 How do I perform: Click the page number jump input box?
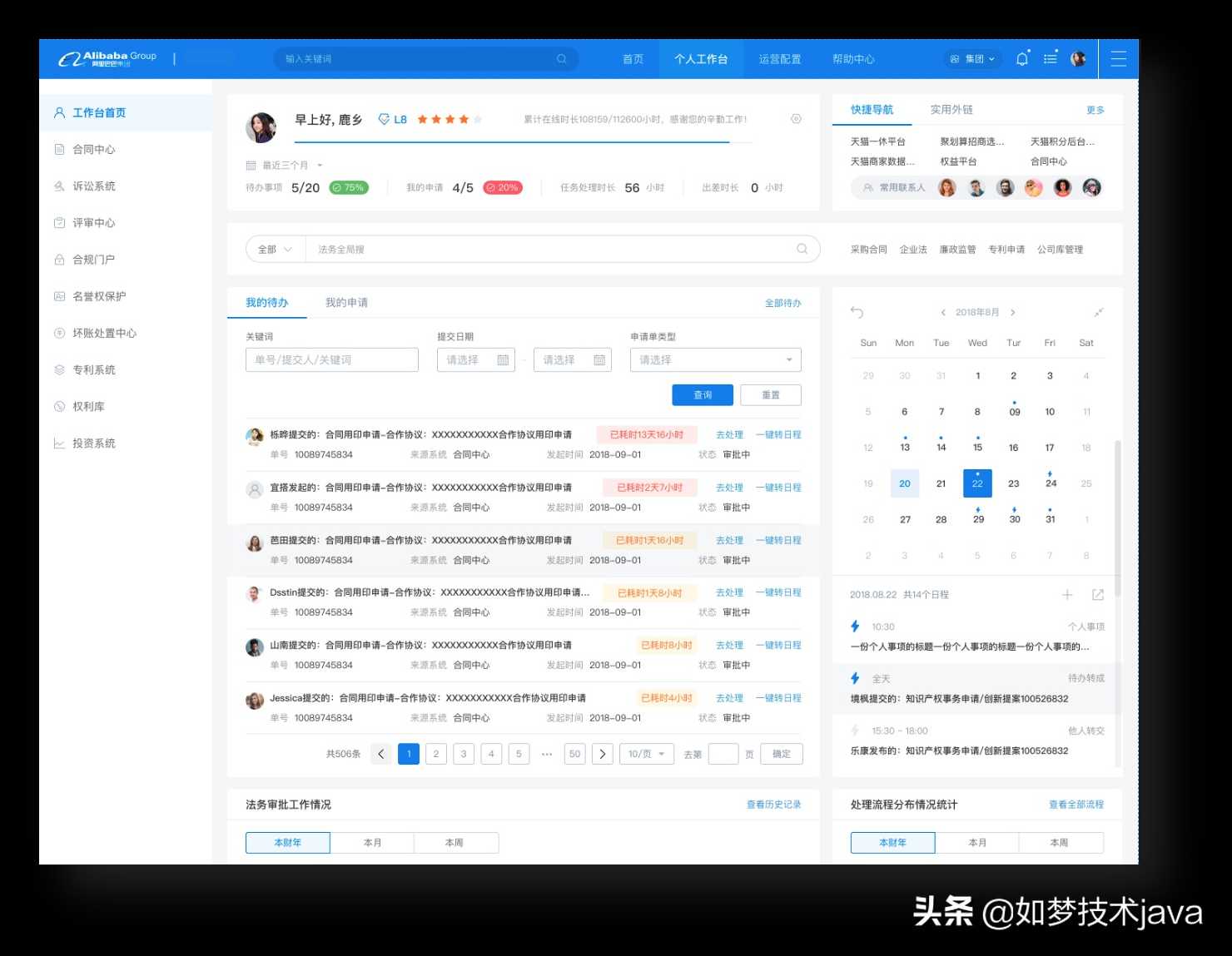coord(723,754)
